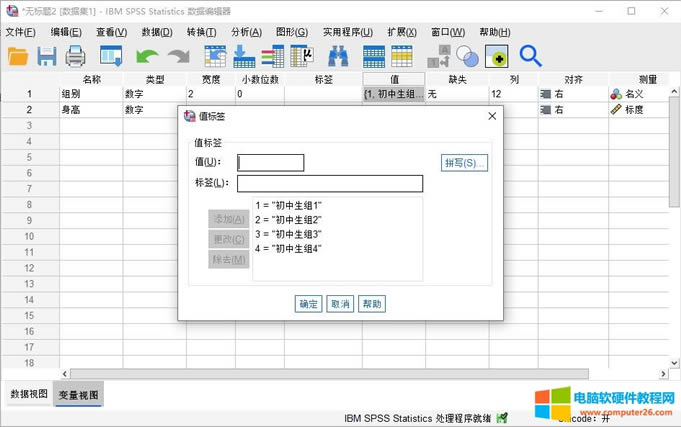
Task: Select the '3 = 初中生组3' list entry
Action: tap(288, 234)
